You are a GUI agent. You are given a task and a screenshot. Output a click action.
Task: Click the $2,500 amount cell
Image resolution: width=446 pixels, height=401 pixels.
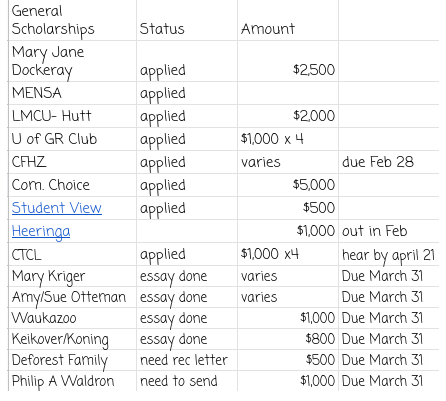(x=288, y=61)
